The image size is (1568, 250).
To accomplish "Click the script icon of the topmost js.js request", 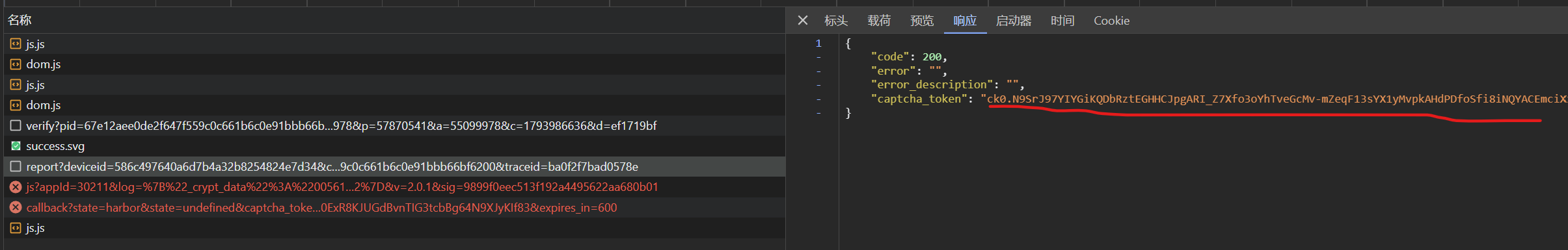I will (x=16, y=44).
